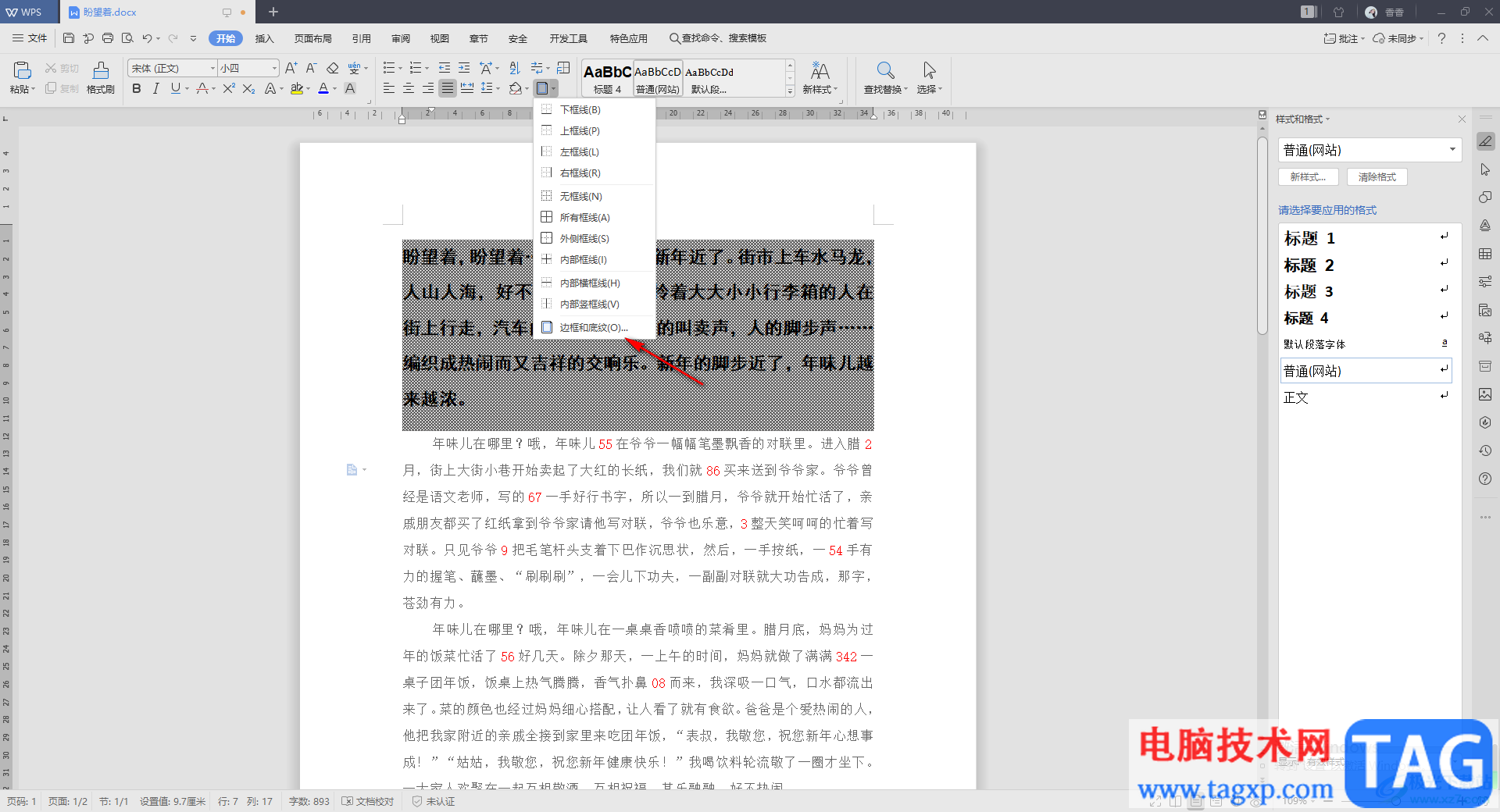Click the picture icon in right sidebar
This screenshot has height=812, width=1500.
(1485, 394)
